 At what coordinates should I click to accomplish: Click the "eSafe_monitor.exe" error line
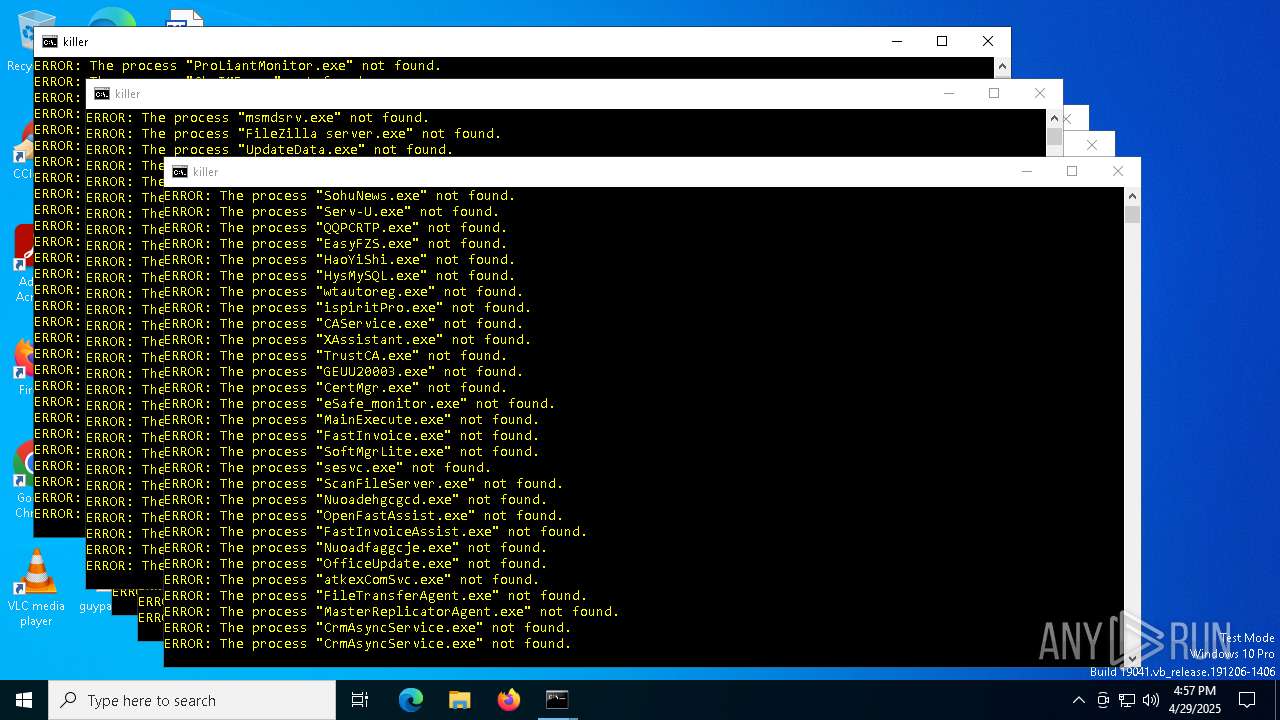[x=360, y=404]
